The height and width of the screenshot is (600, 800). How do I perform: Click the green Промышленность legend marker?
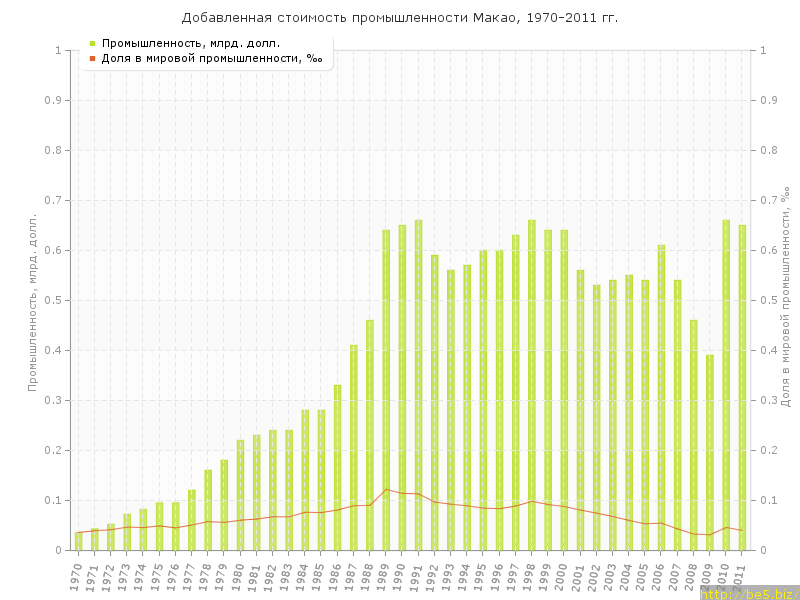[x=92, y=43]
